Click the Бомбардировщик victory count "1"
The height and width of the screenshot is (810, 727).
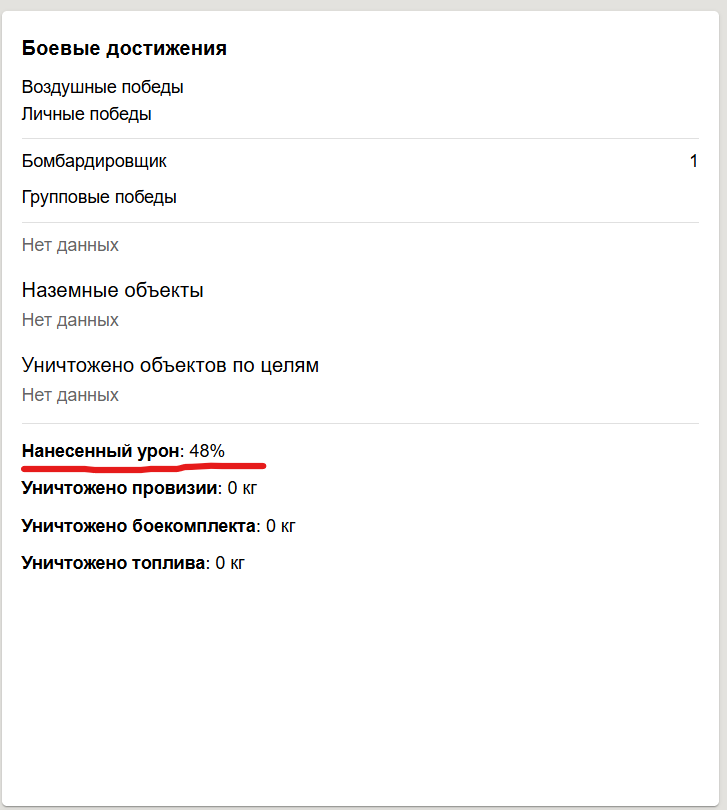point(693,161)
